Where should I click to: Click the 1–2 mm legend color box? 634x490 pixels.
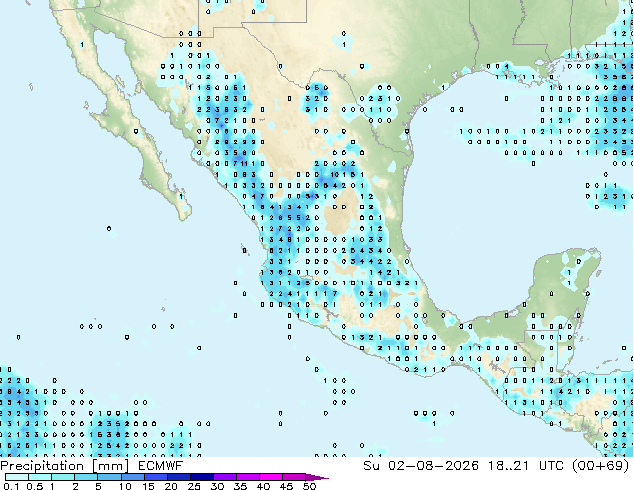point(63,477)
